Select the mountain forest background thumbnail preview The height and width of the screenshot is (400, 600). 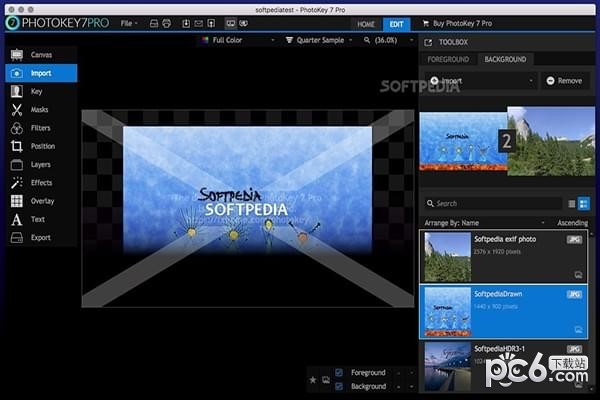coord(551,141)
